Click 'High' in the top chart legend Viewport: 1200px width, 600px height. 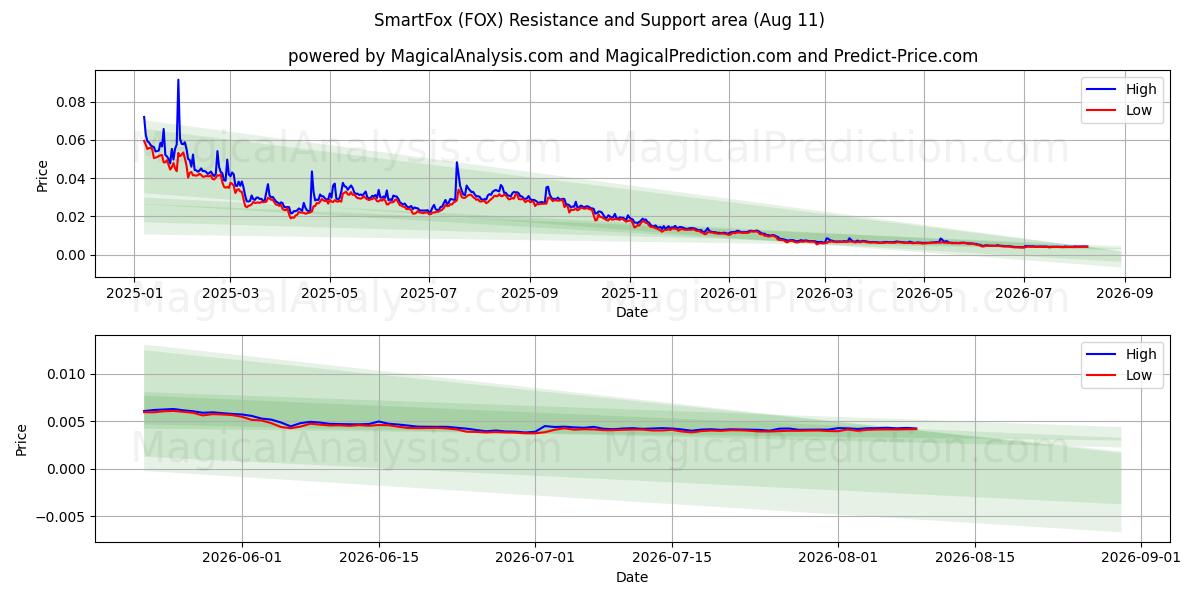(x=1140, y=89)
